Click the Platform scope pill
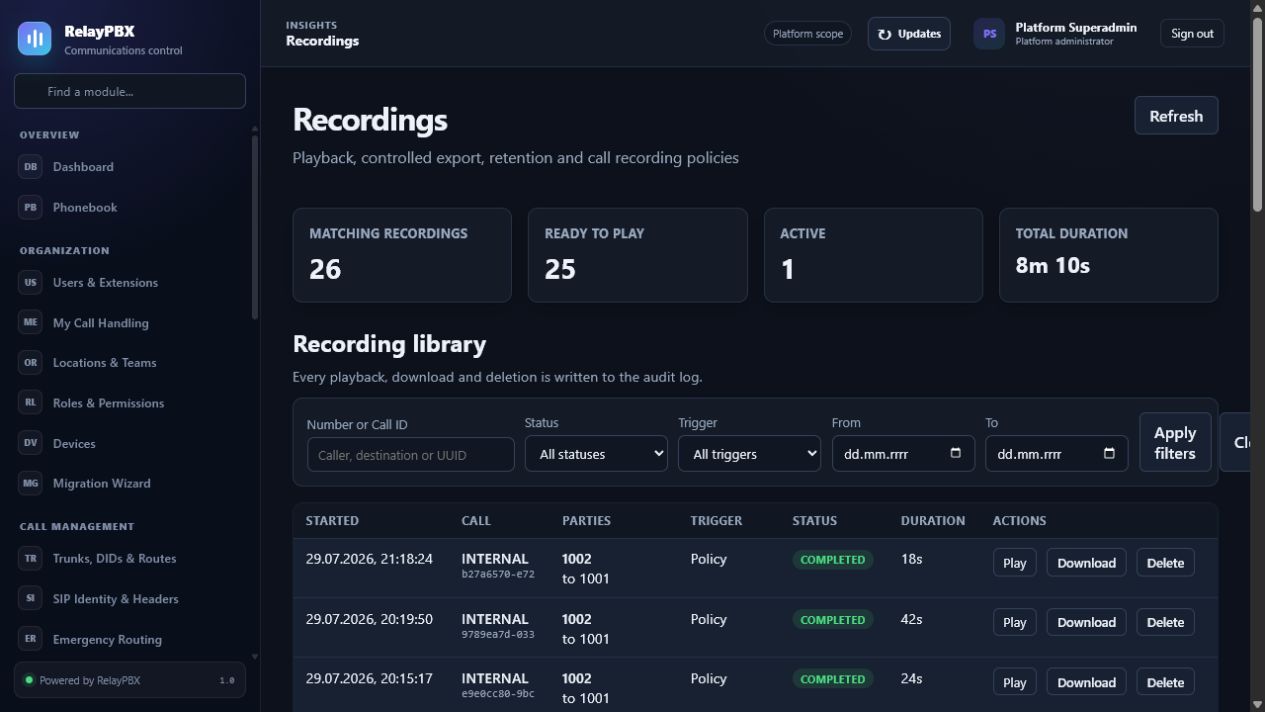The width and height of the screenshot is (1265, 712). (x=808, y=33)
